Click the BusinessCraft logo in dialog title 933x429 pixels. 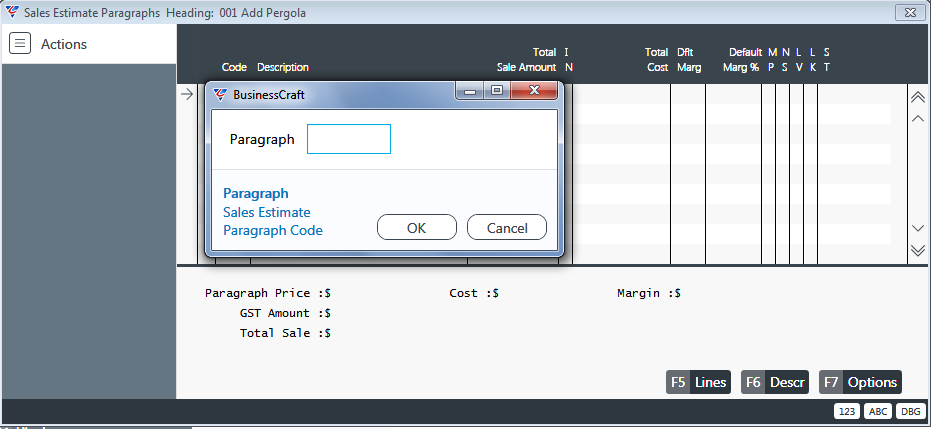[220, 94]
